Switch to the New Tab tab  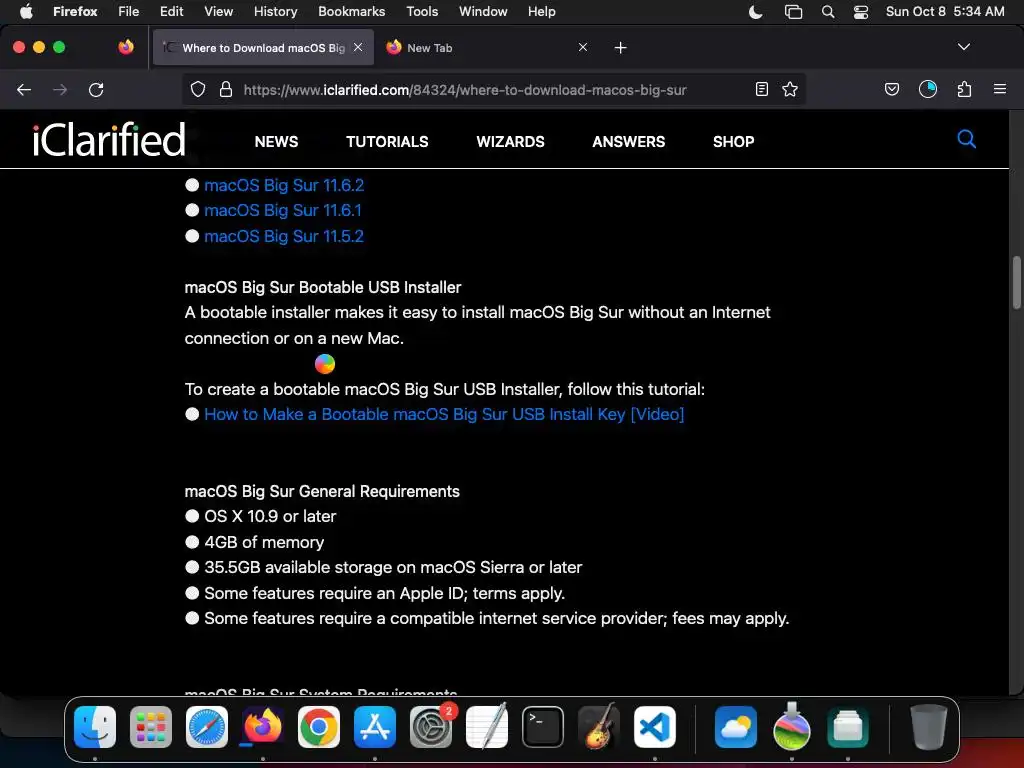pos(487,47)
